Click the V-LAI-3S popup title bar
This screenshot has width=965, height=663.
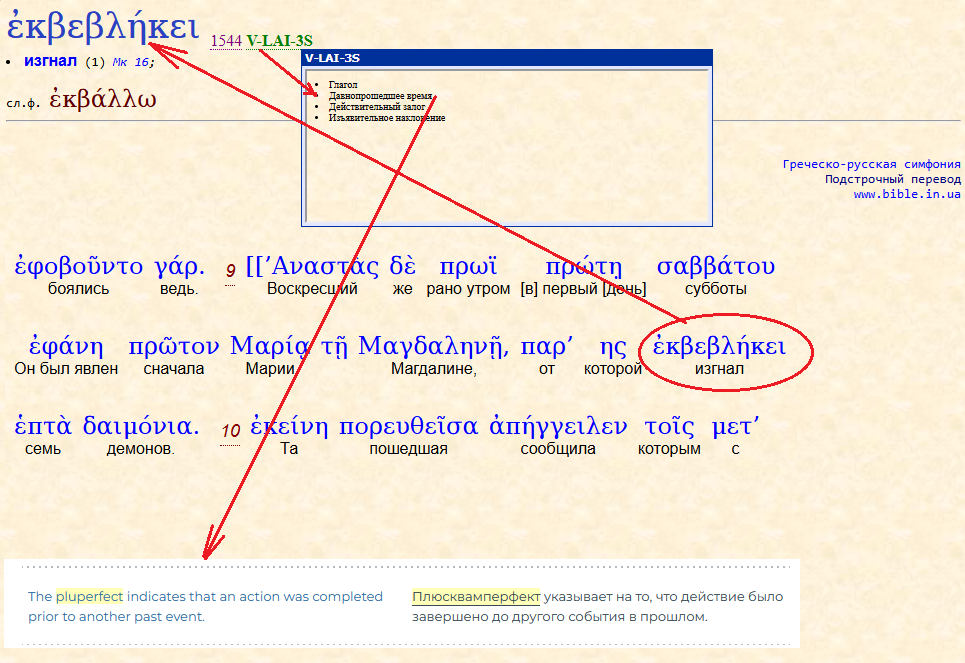pos(506,58)
